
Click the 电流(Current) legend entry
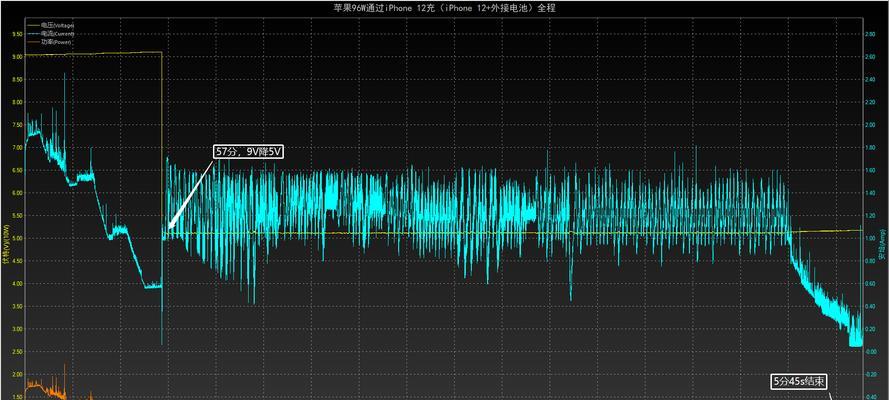coord(57,34)
